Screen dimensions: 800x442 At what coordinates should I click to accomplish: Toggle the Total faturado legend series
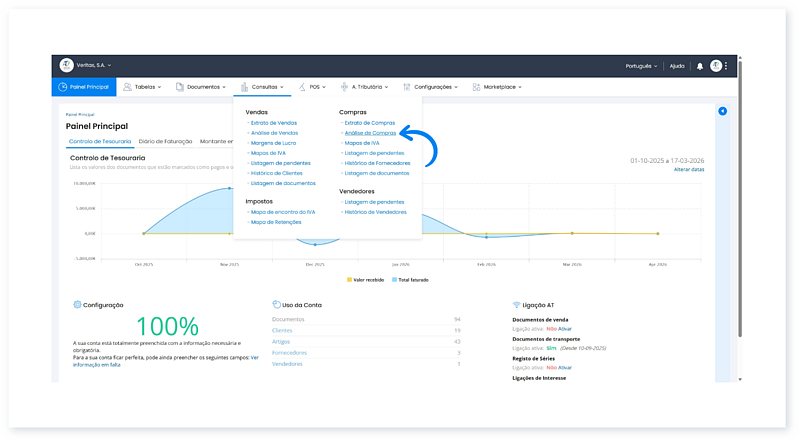[413, 279]
